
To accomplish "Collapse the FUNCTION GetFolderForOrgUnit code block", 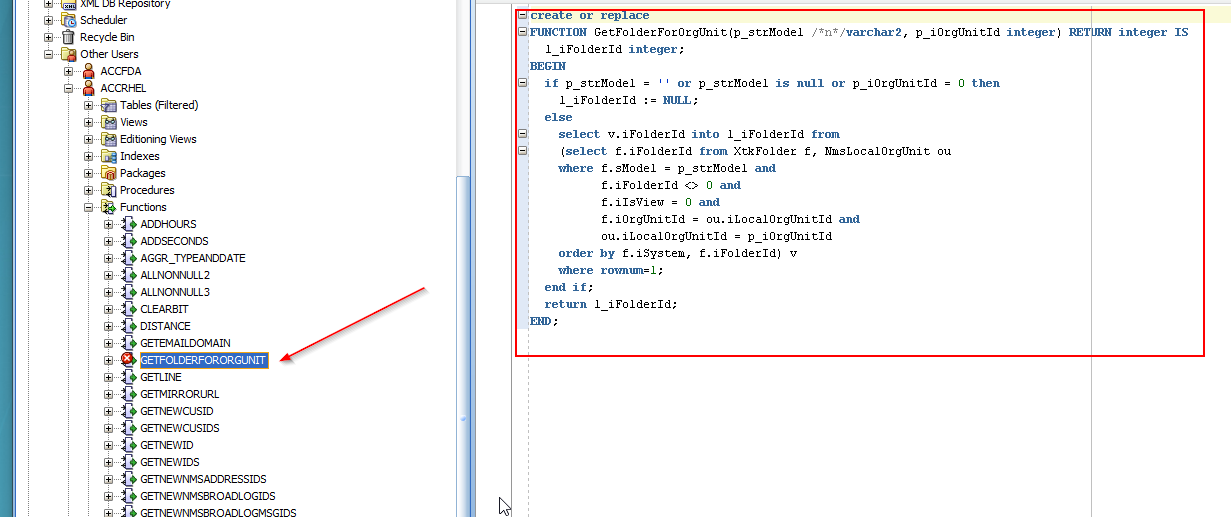I will pos(522,32).
